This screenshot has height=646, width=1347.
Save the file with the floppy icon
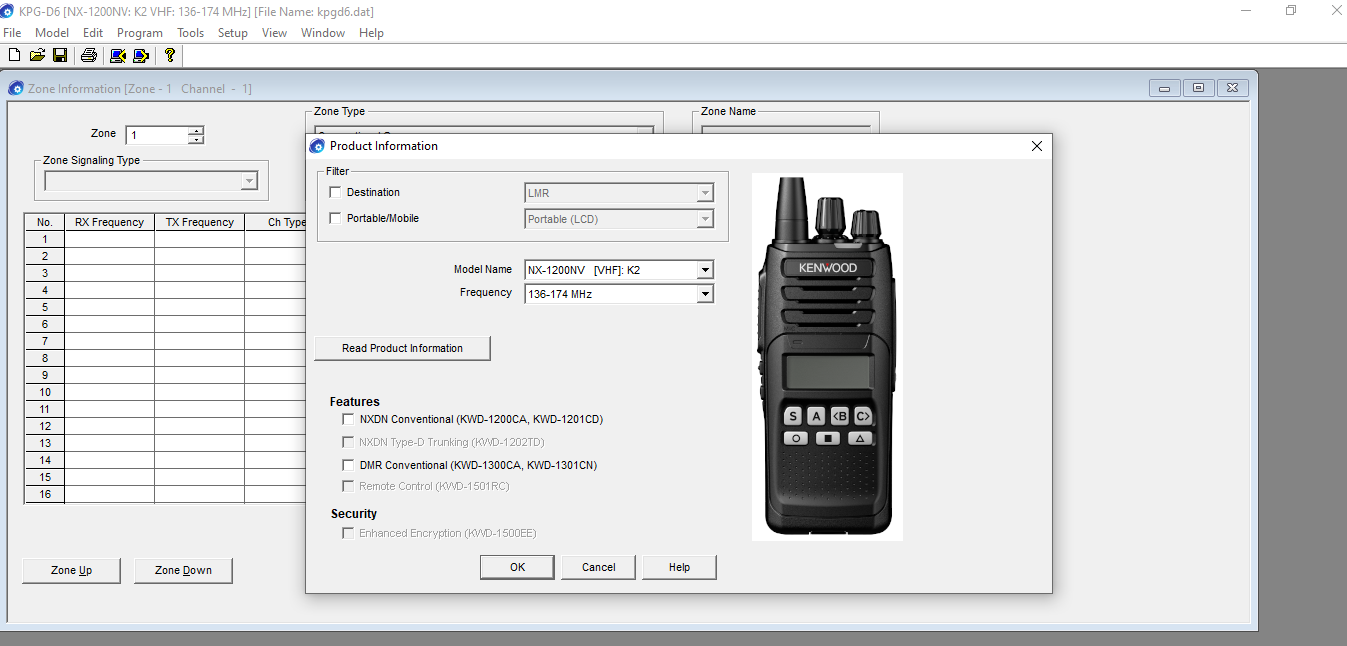pos(60,55)
